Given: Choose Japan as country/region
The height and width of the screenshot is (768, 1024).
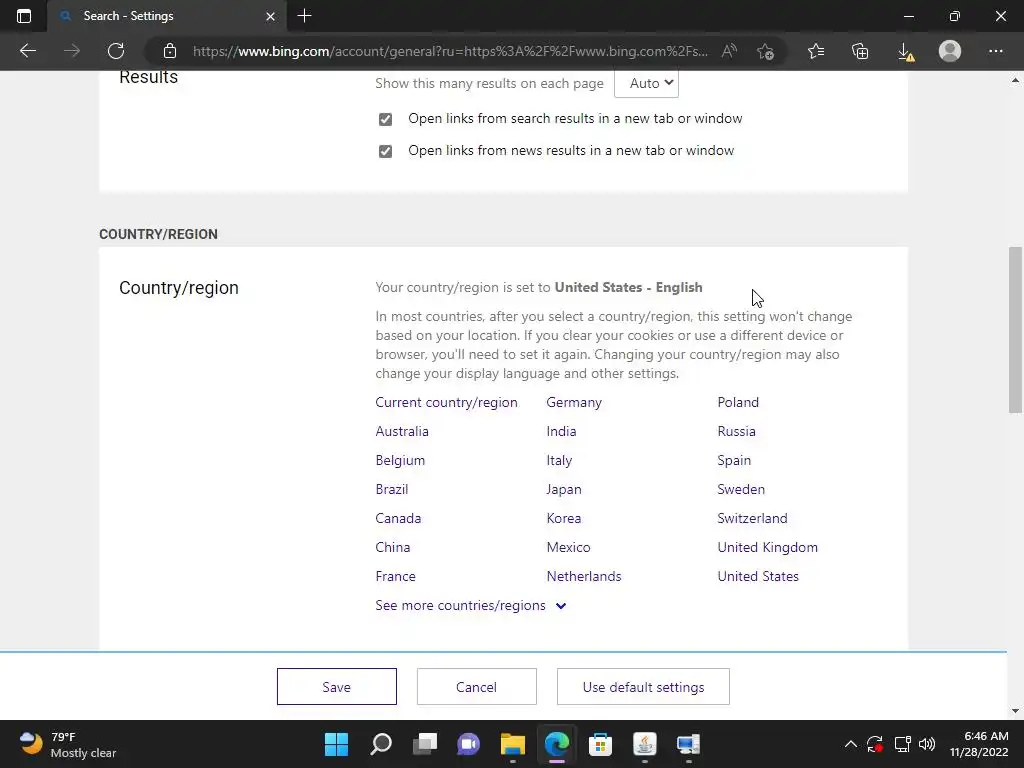Looking at the screenshot, I should coord(564,489).
